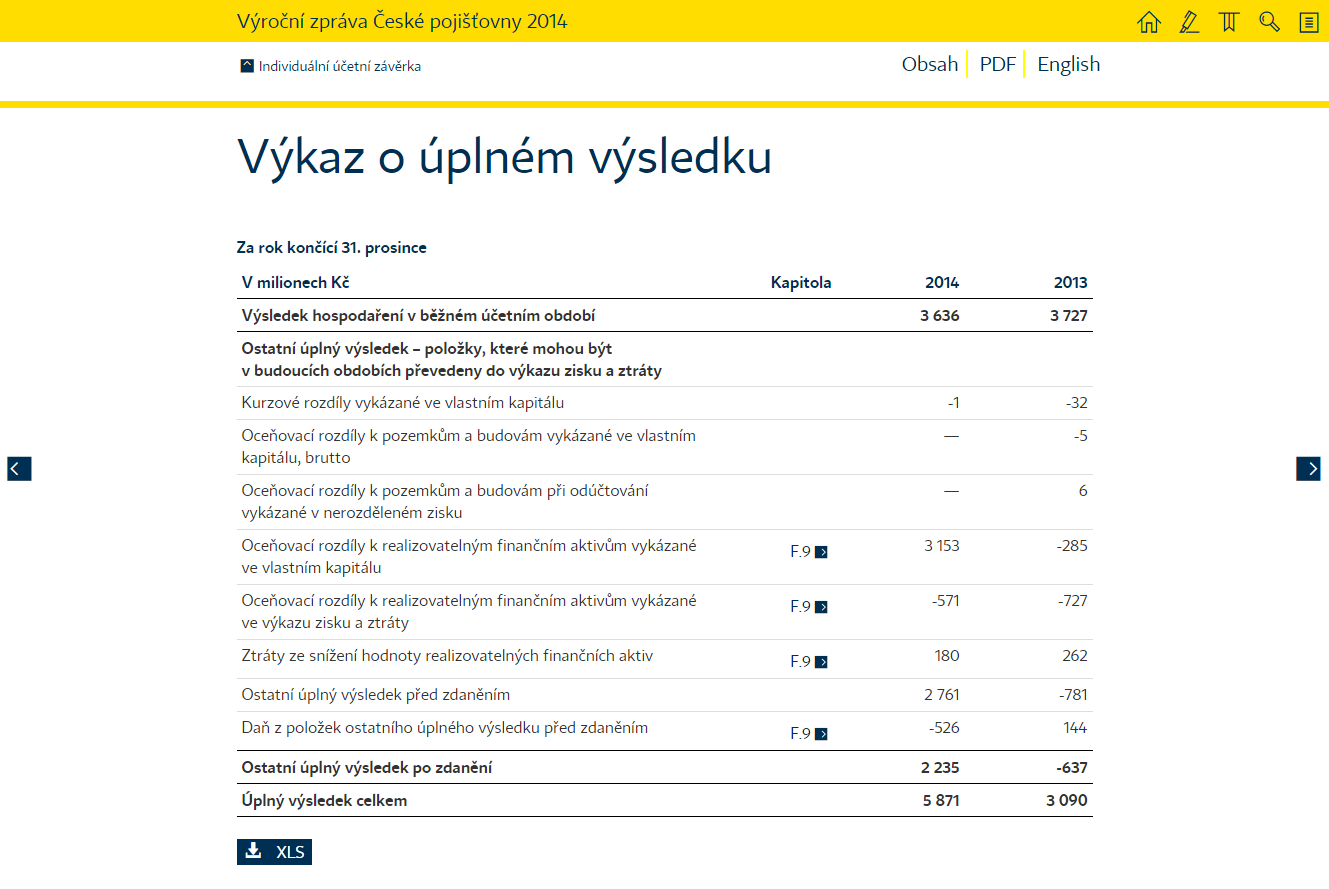The width and height of the screenshot is (1329, 889).
Task: Download the table as XLS
Action: (x=274, y=851)
